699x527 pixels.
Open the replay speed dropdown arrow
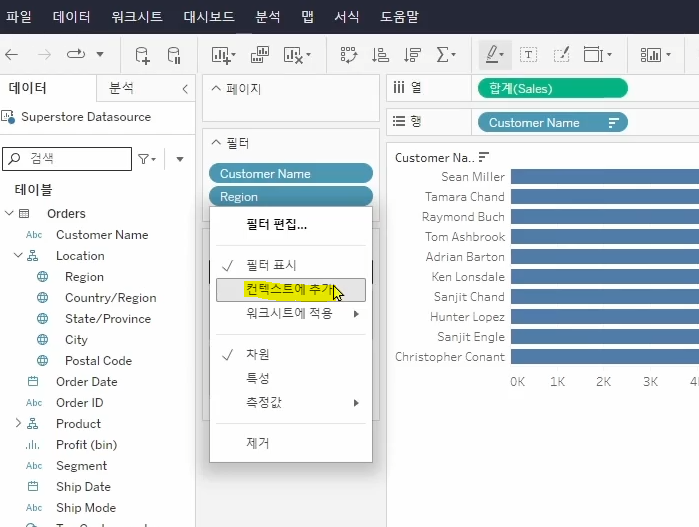[x=100, y=55]
